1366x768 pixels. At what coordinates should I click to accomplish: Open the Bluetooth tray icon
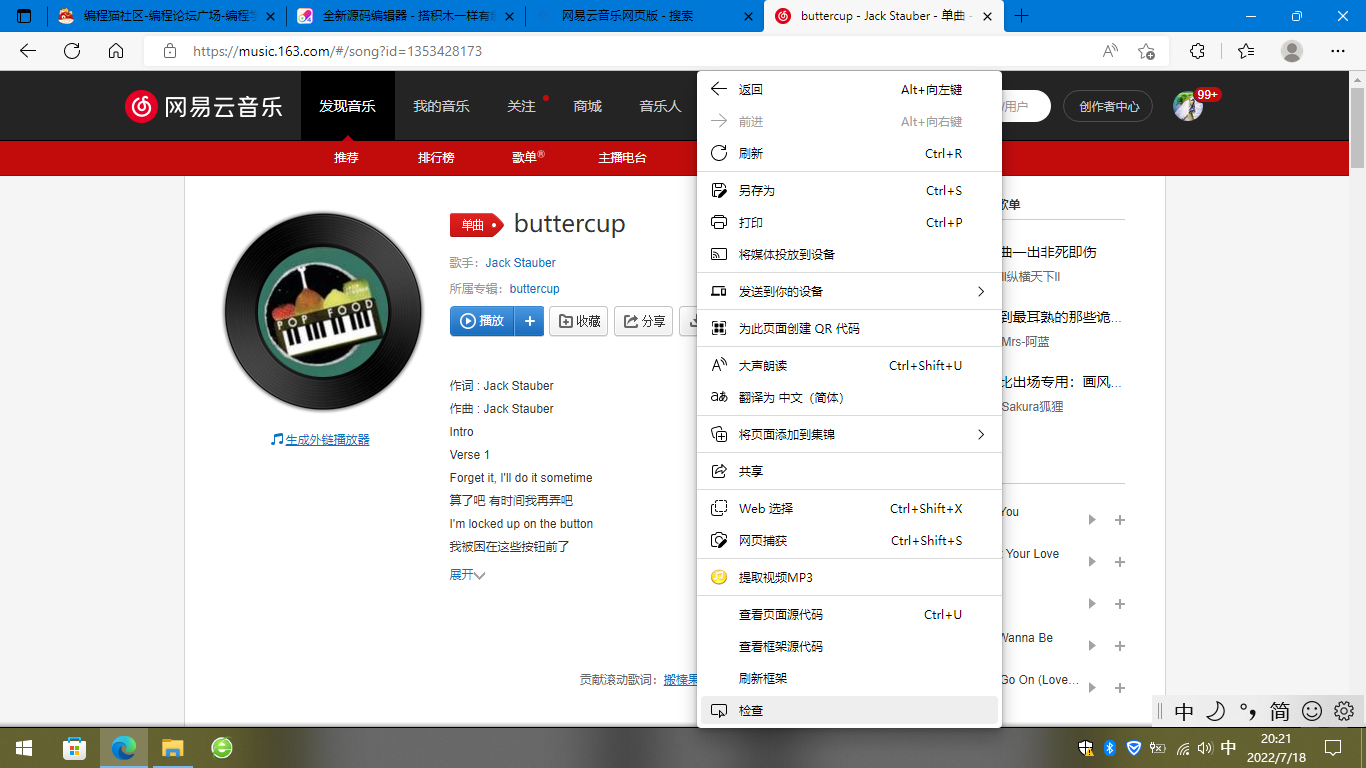(1110, 748)
